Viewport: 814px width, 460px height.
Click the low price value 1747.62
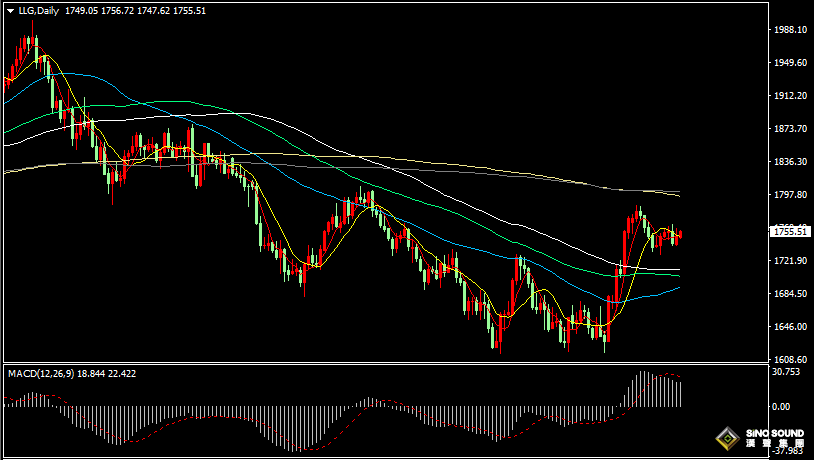[153, 11]
